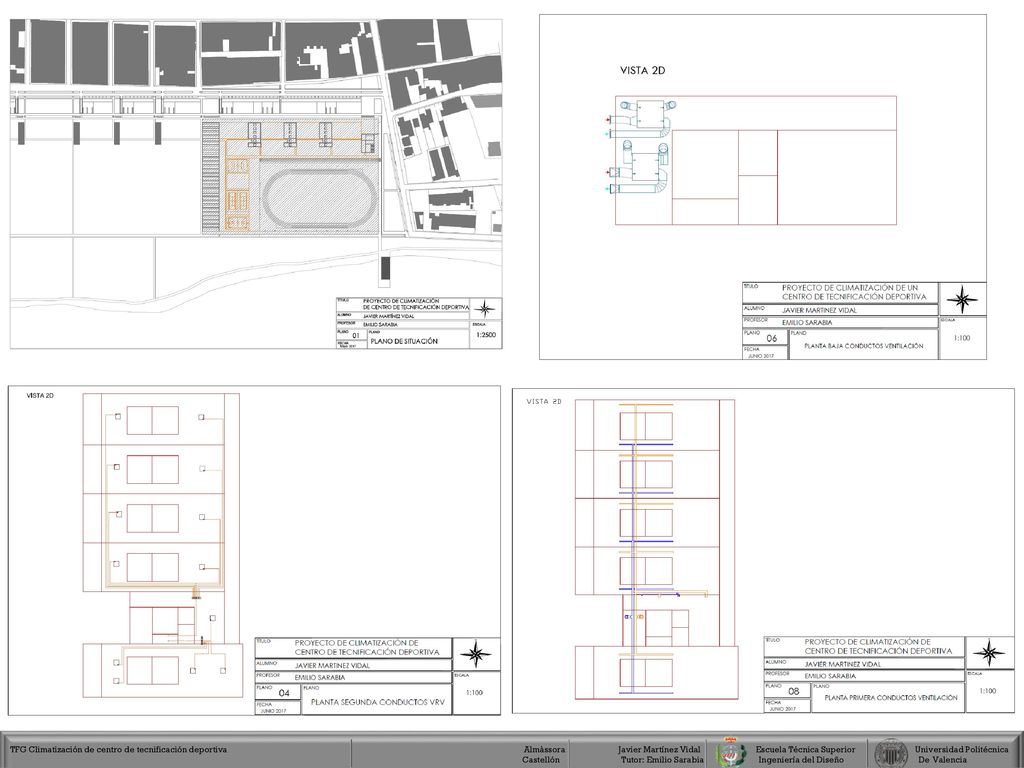Click project title text on plan 08 block

878,647
